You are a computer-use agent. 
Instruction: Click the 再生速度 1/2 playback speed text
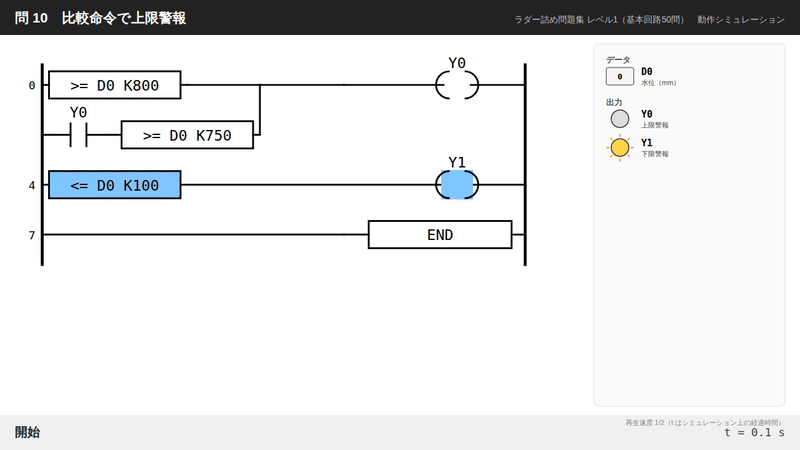[x=645, y=422]
